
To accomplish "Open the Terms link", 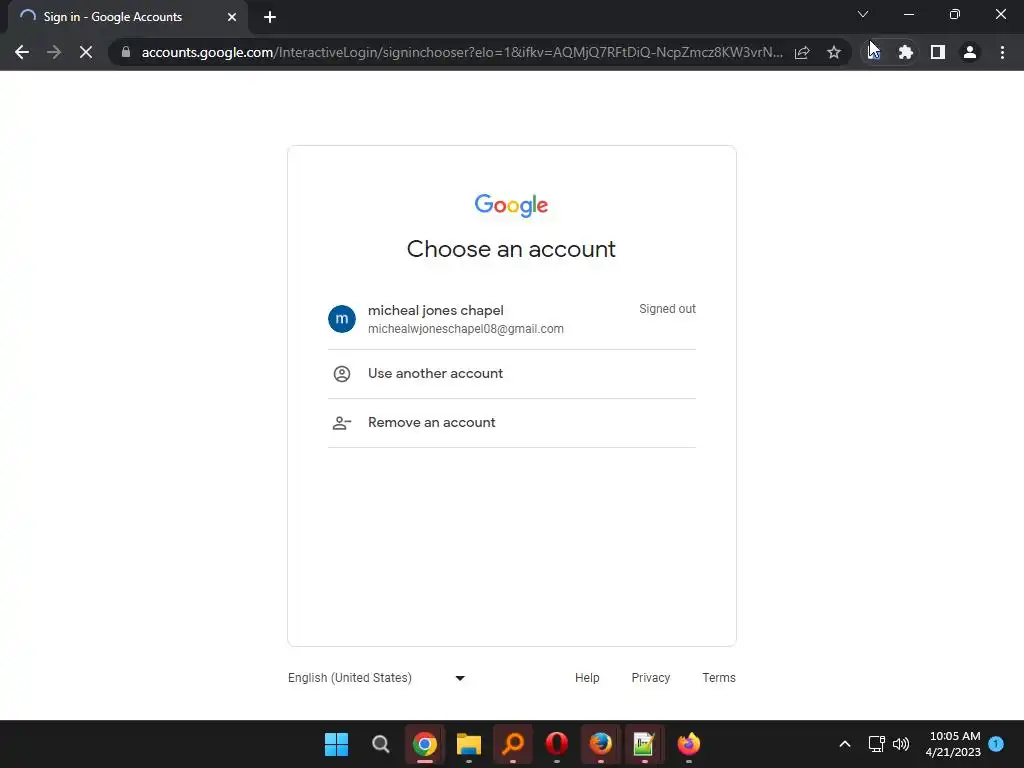I will pyautogui.click(x=718, y=678).
